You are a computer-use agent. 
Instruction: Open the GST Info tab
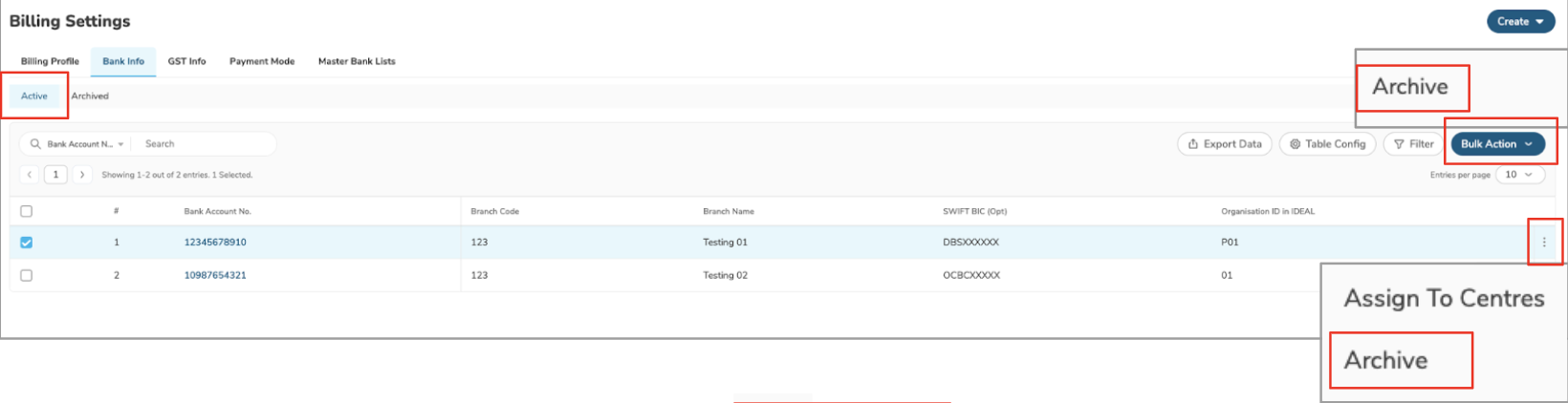[186, 61]
